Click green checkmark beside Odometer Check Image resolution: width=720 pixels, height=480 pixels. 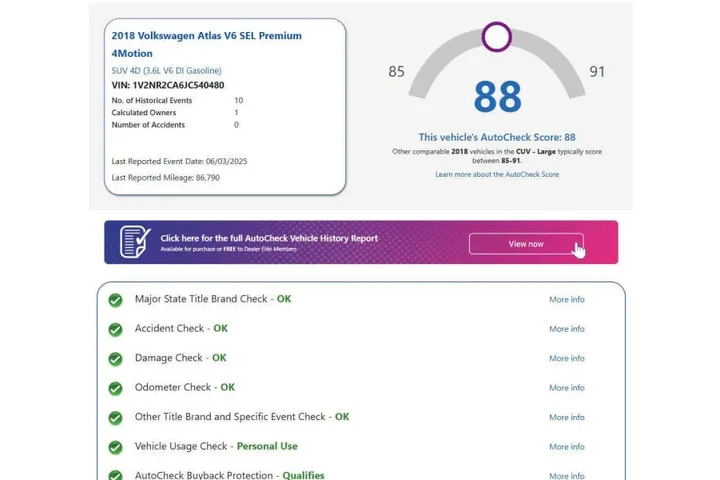point(115,388)
